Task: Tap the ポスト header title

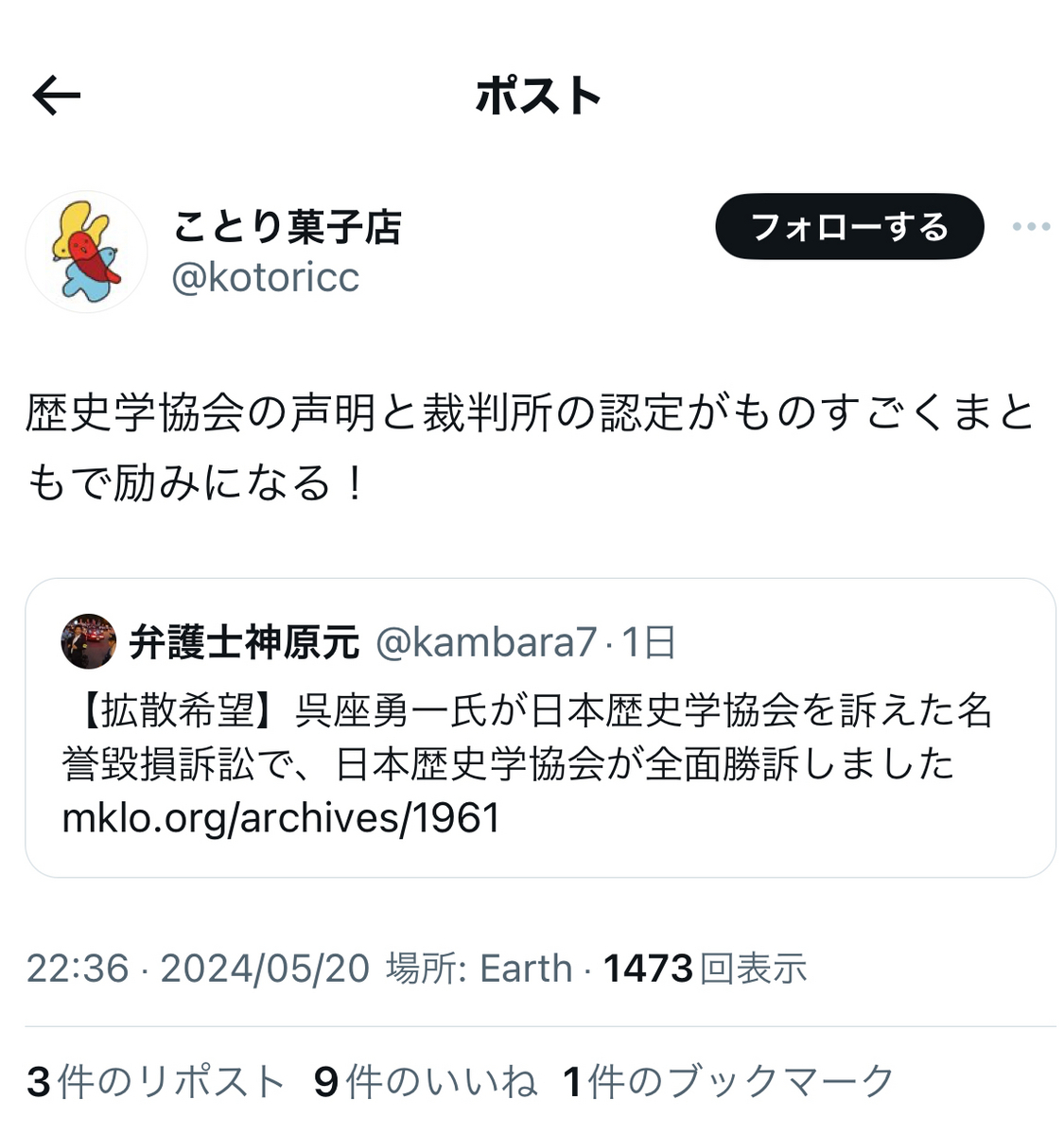Action: (538, 96)
